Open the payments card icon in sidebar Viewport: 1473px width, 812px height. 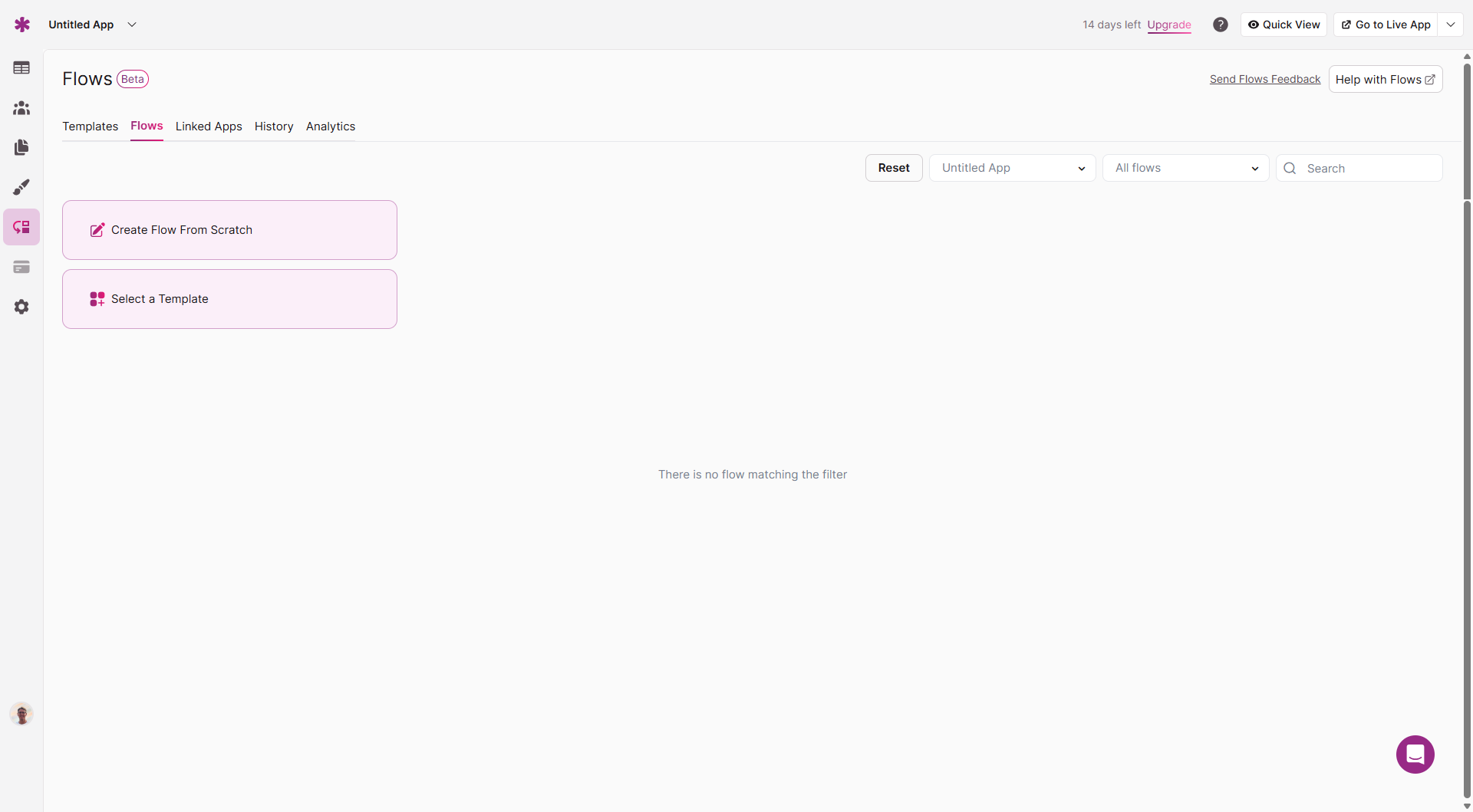[21, 267]
